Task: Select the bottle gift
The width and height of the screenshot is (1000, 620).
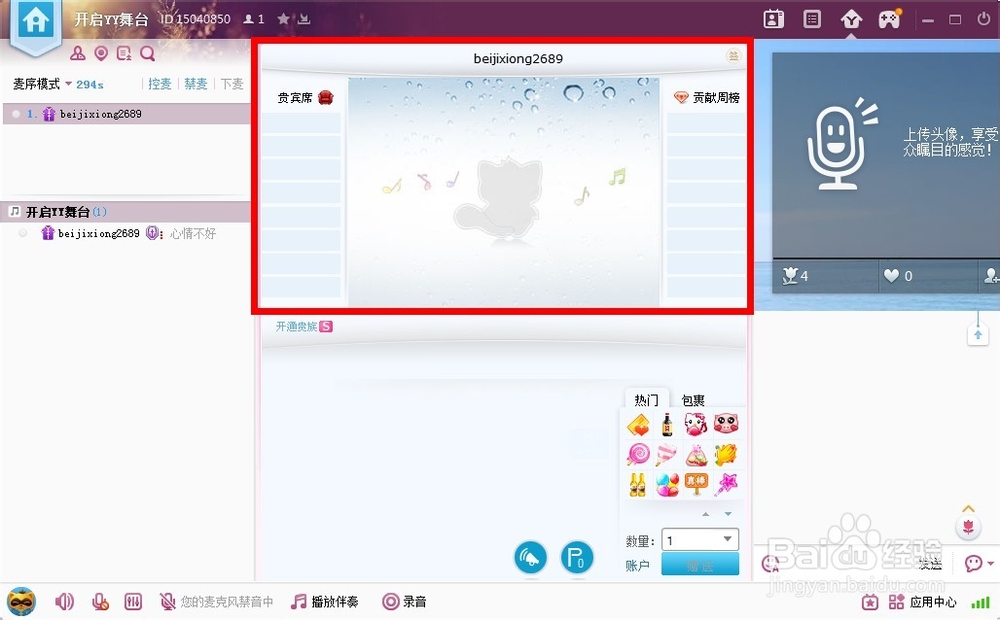Action: tap(666, 424)
